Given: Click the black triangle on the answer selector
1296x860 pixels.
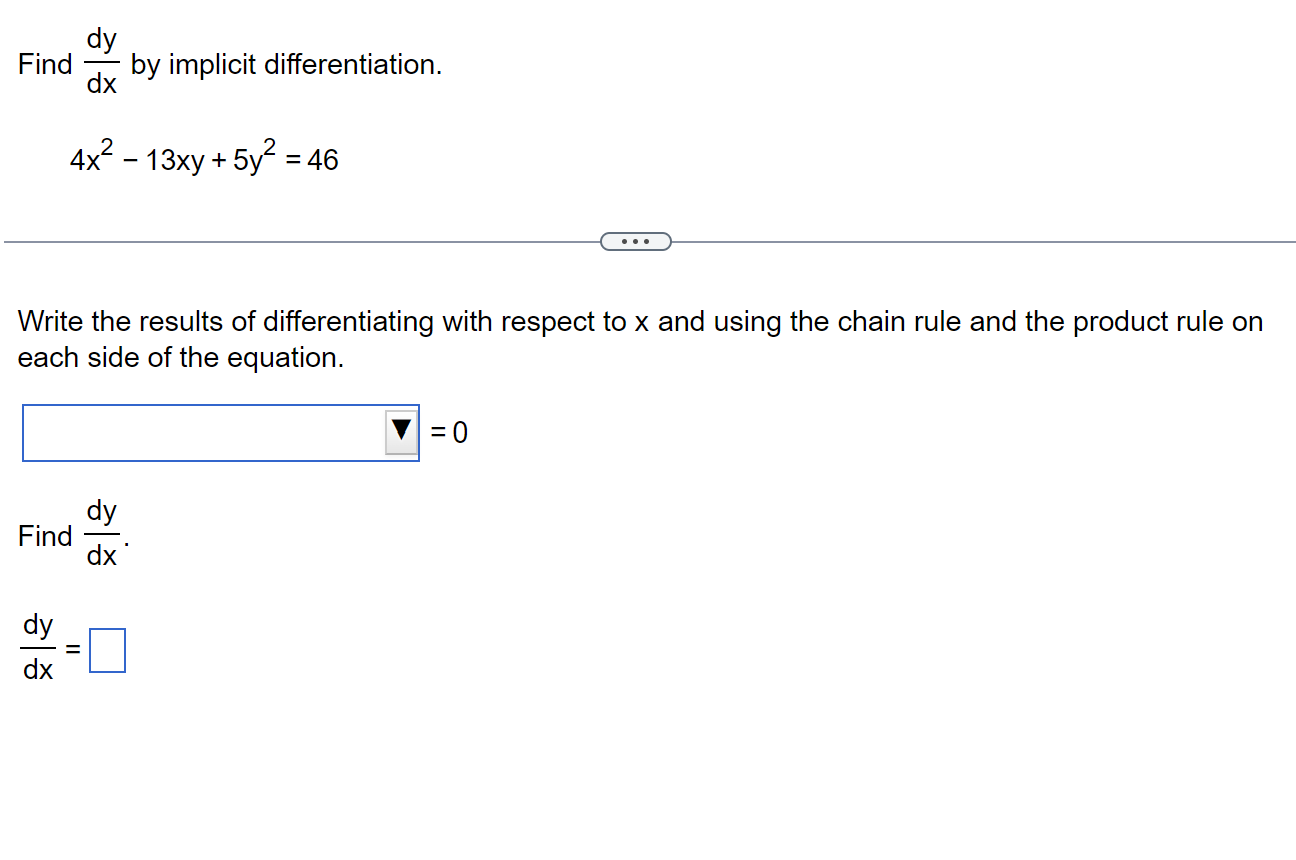Looking at the screenshot, I should coord(400,431).
